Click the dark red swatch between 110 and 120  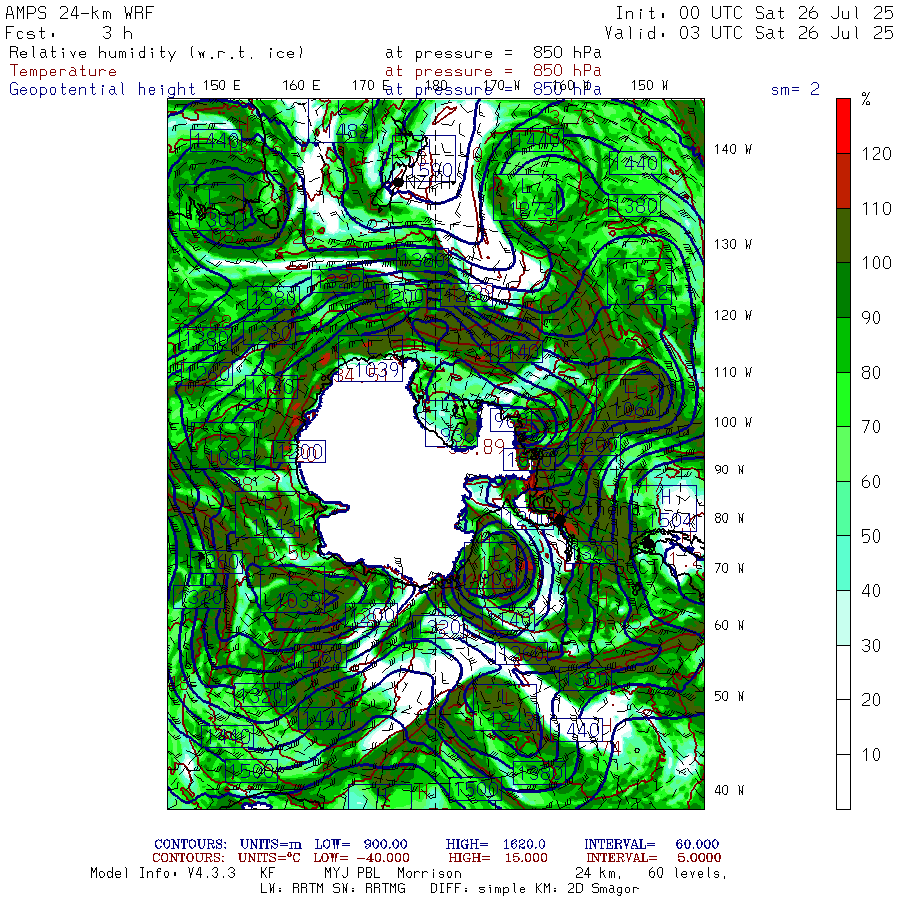point(843,181)
